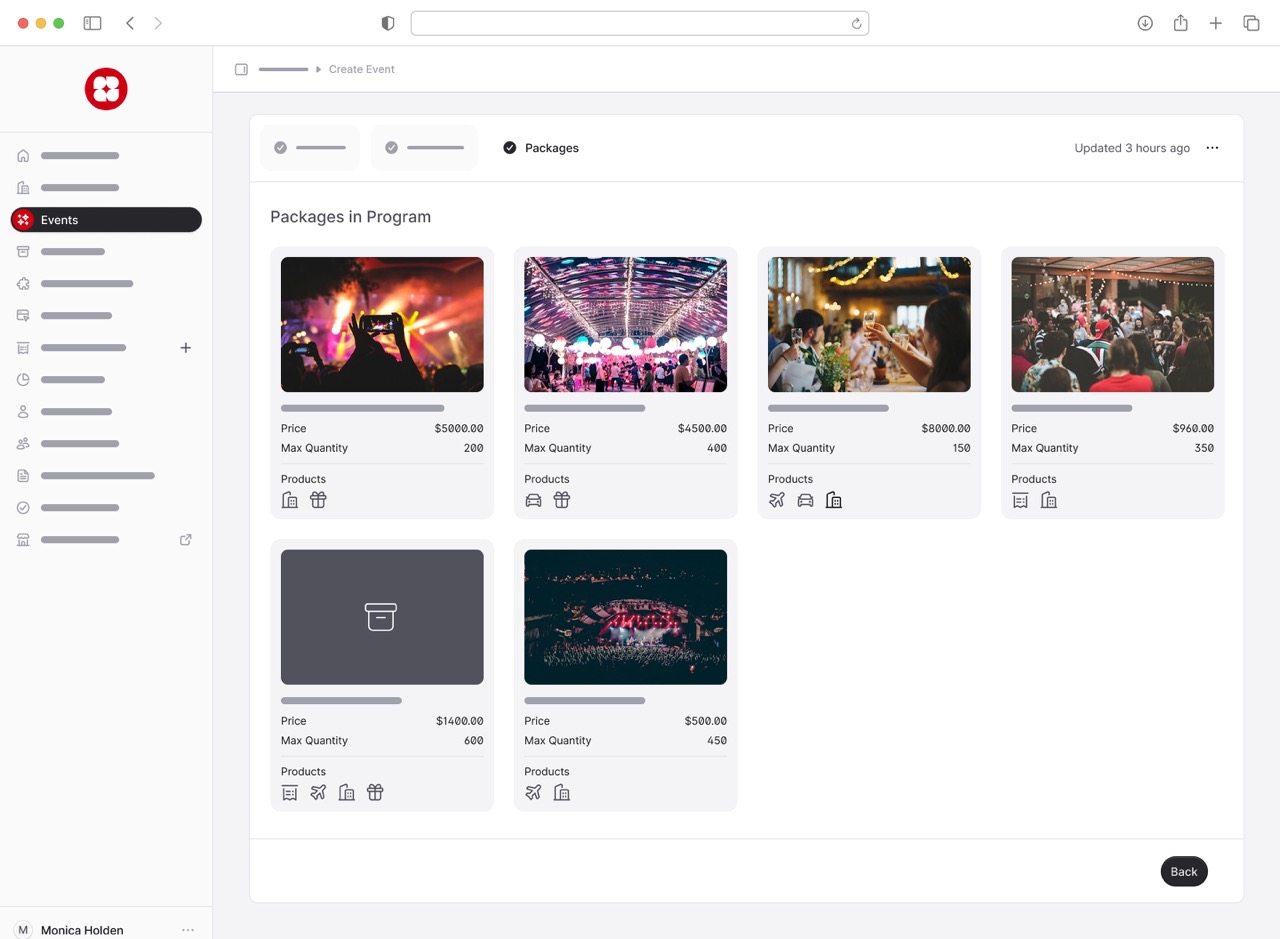Screen dimensions: 1280x939
Task: Open the three-dot menu near Updated timestamp
Action: (1212, 148)
